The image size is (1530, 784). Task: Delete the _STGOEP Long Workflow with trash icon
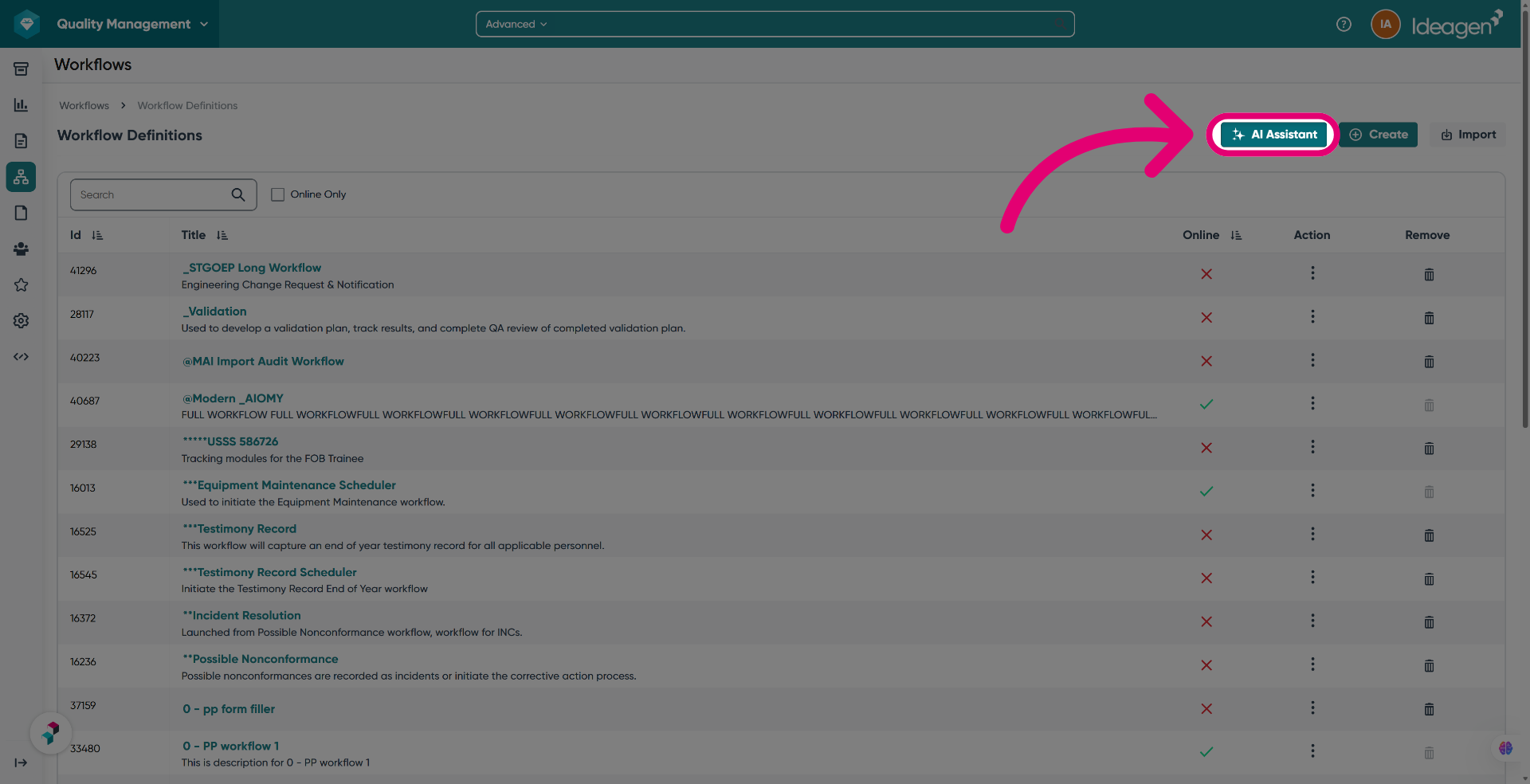[1429, 275]
